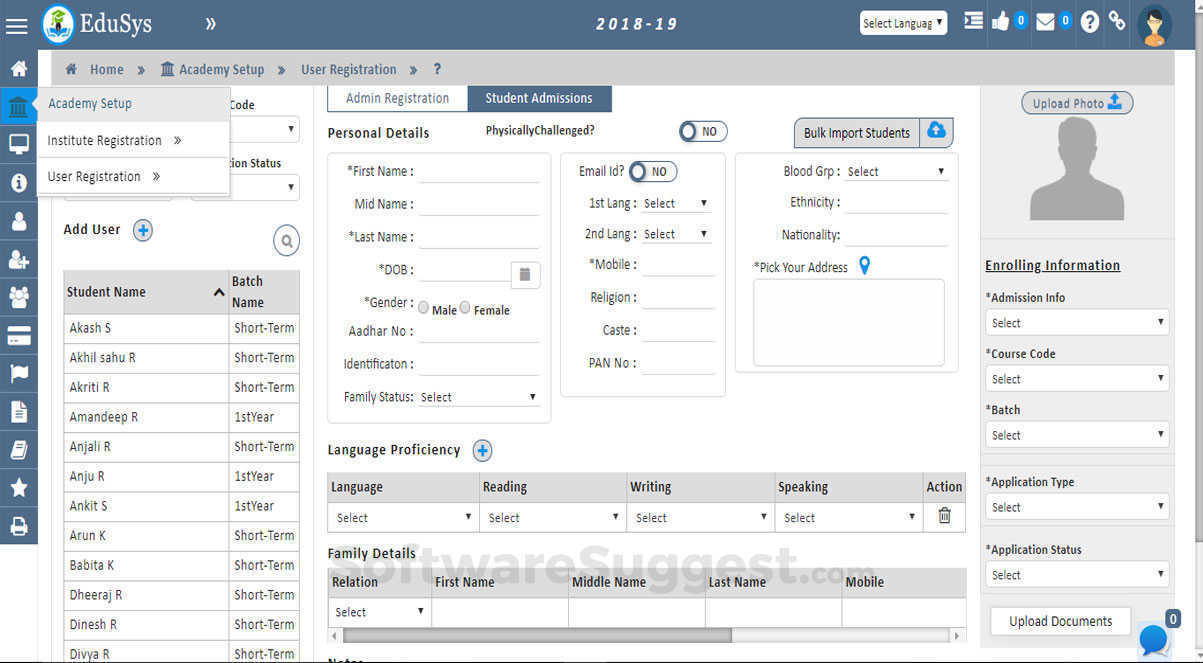Screen dimensions: 1203x663
Task: Click the cloud upload icon
Action: (936, 132)
